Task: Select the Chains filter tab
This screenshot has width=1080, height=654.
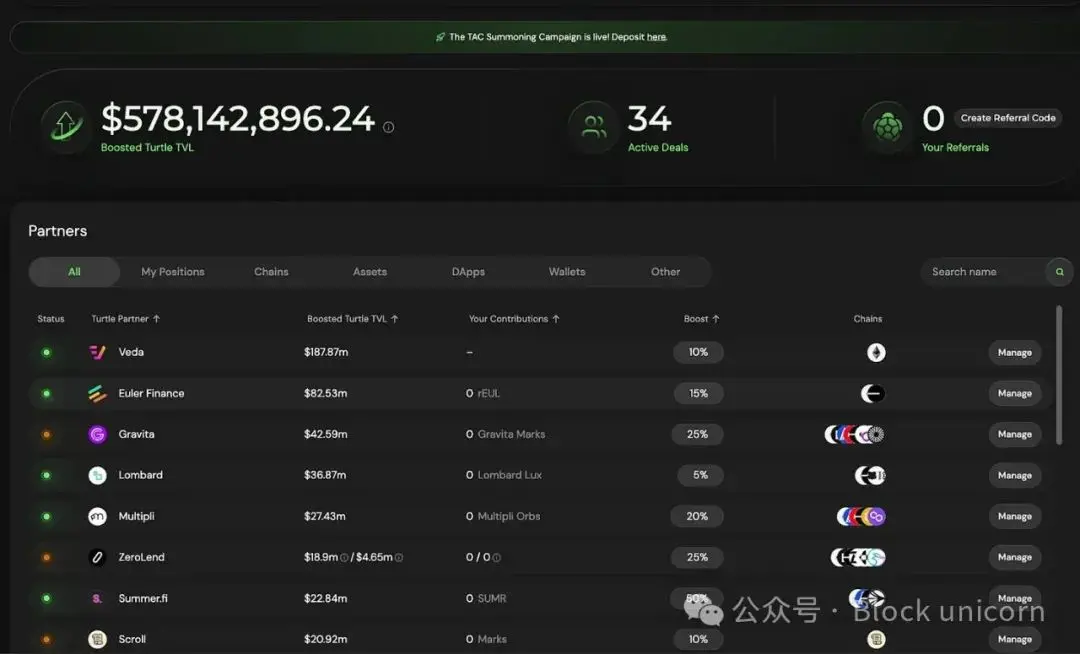Action: (x=271, y=272)
